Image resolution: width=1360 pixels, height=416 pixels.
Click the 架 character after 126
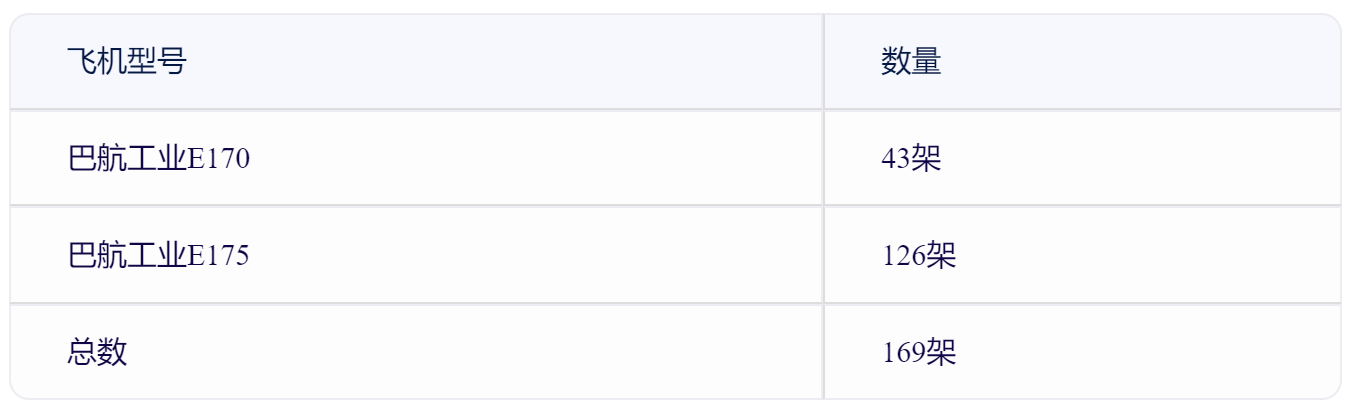pyautogui.click(x=941, y=255)
